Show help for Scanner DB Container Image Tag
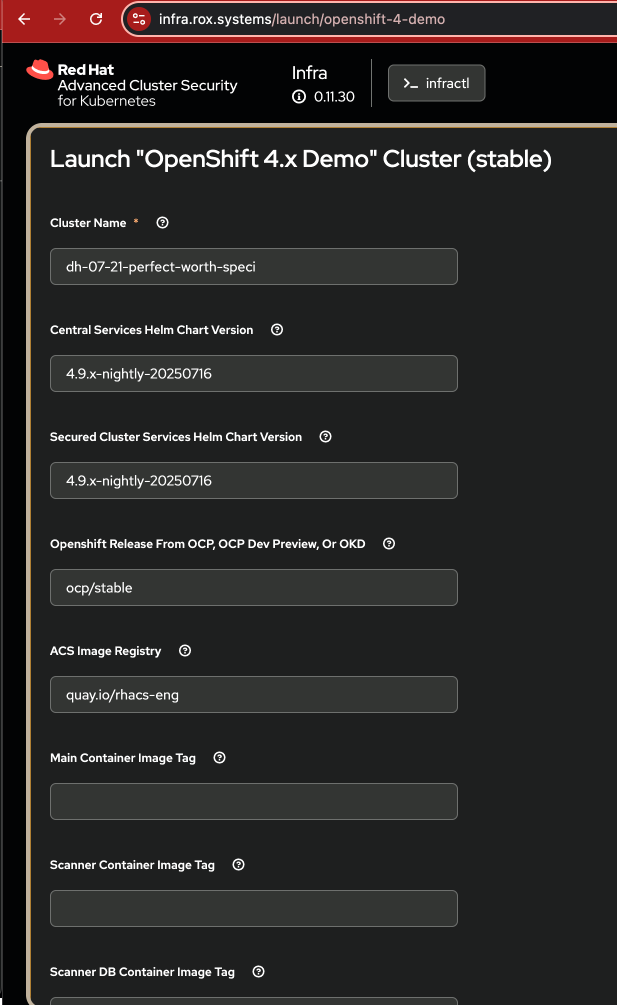This screenshot has height=1005, width=617. click(x=258, y=972)
